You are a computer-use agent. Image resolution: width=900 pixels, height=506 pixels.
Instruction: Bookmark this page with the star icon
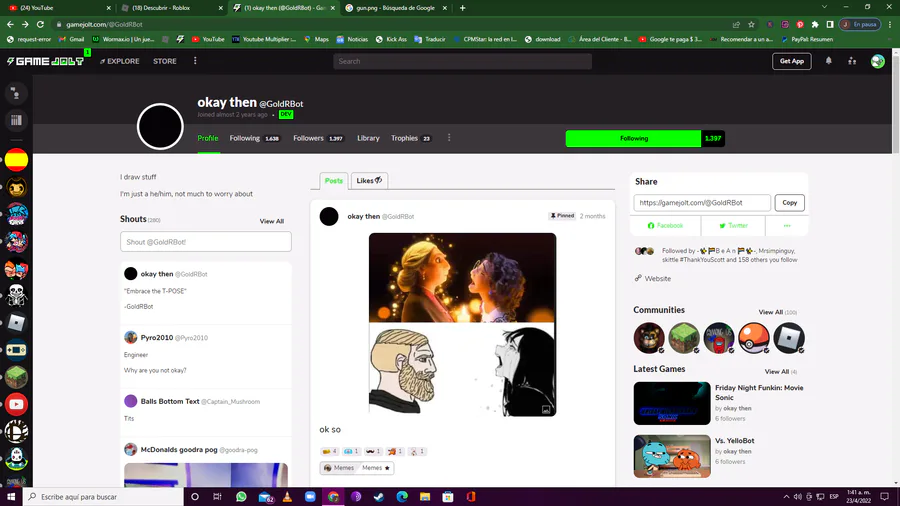751,24
